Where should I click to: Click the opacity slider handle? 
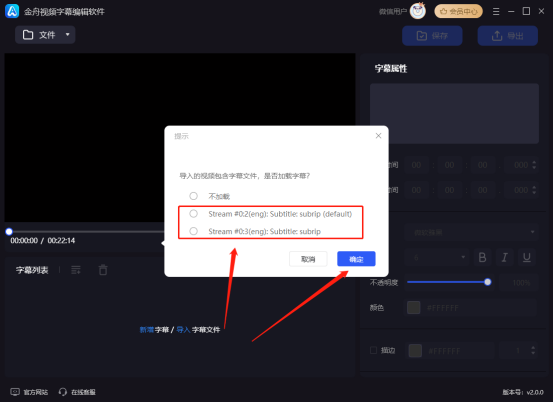point(488,282)
